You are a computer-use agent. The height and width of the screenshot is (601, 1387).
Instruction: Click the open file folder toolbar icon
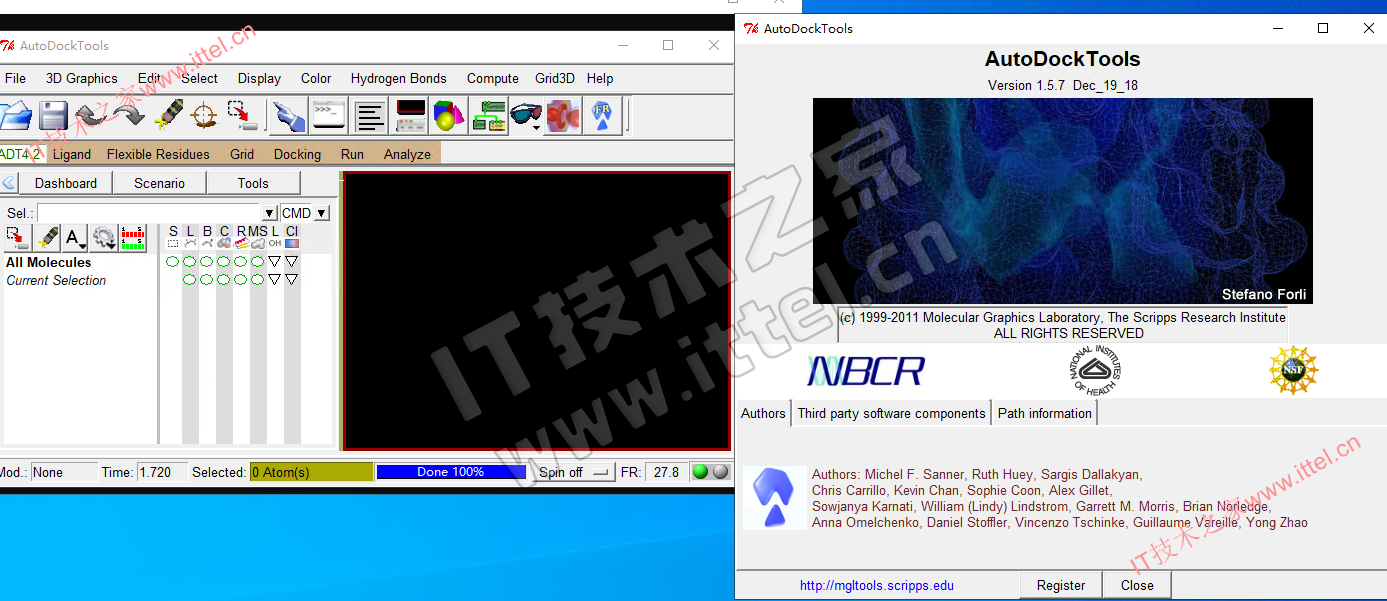click(14, 115)
